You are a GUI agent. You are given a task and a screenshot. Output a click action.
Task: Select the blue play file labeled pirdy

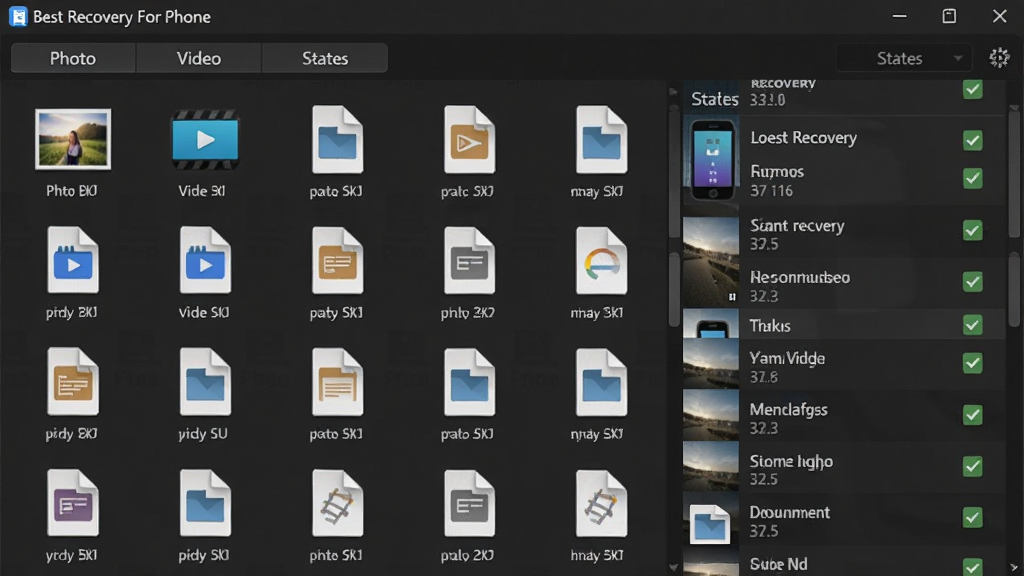tap(72, 260)
